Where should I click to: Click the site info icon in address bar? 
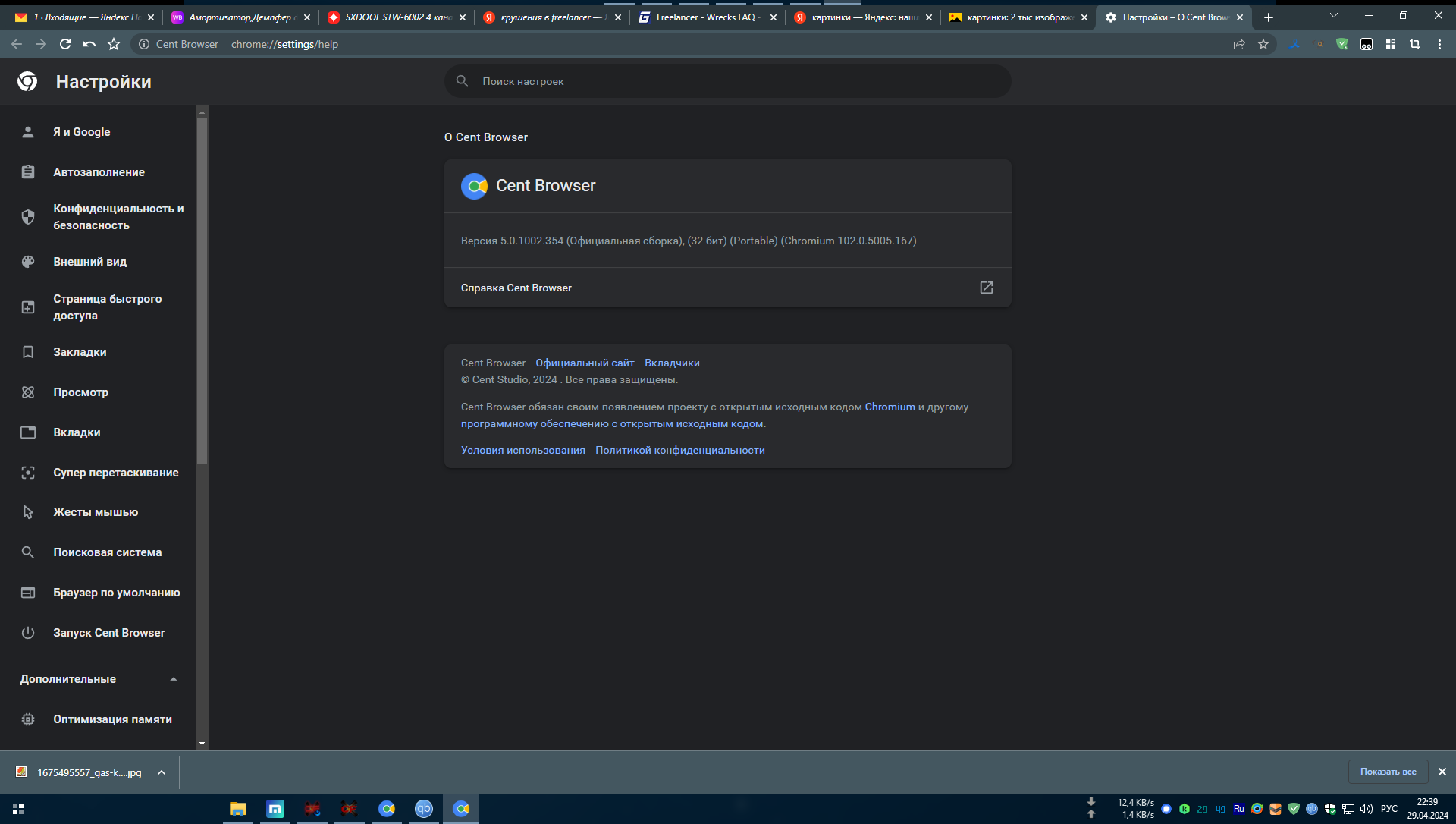click(143, 44)
